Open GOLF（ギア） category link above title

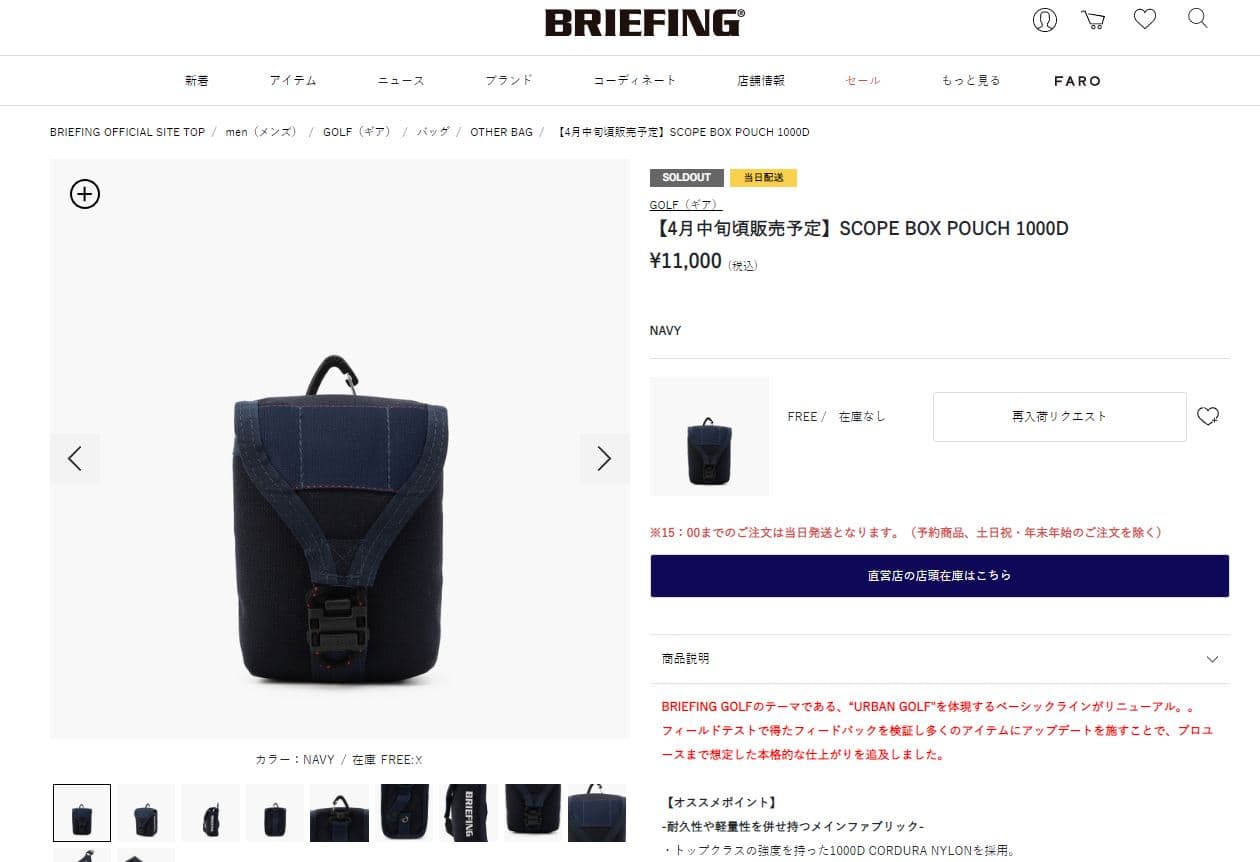click(x=685, y=205)
